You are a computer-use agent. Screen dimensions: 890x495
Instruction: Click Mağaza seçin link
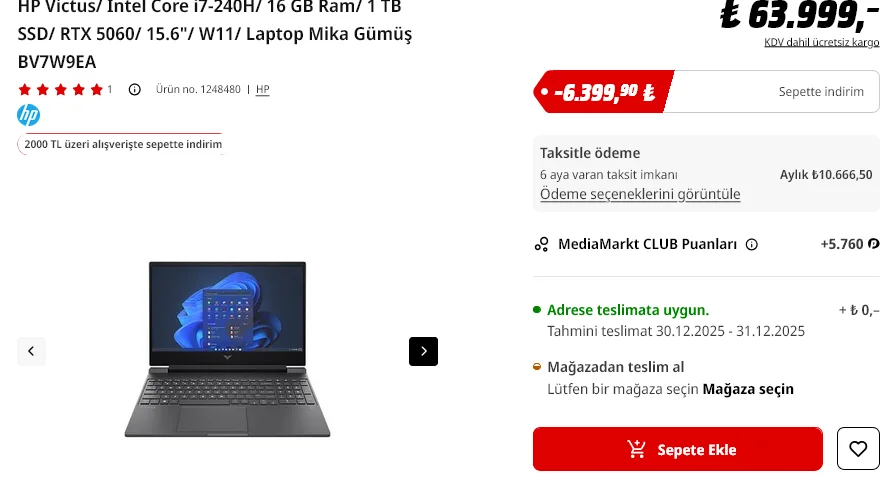point(748,389)
